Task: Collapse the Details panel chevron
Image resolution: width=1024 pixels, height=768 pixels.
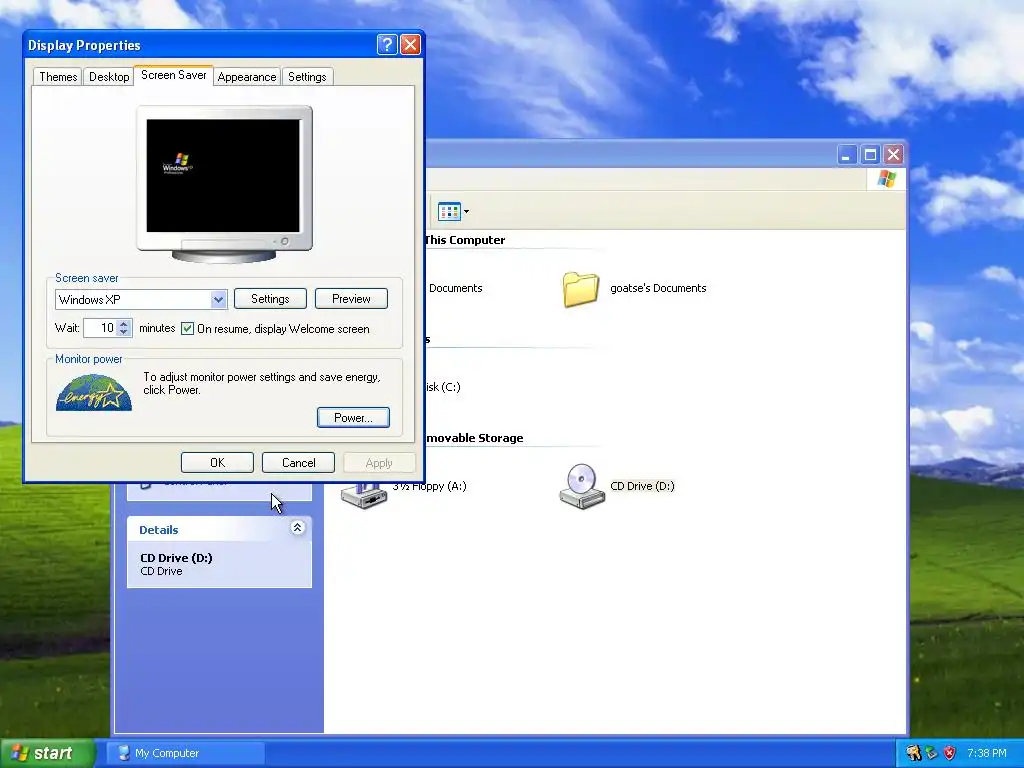Action: (297, 528)
